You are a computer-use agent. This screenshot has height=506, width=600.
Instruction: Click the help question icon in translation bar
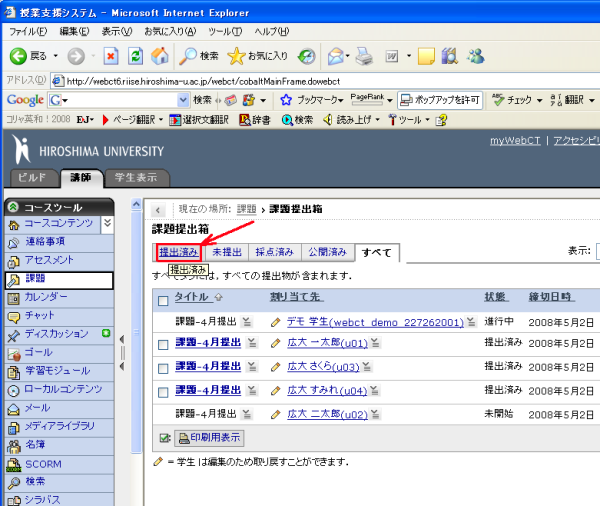pos(441,120)
